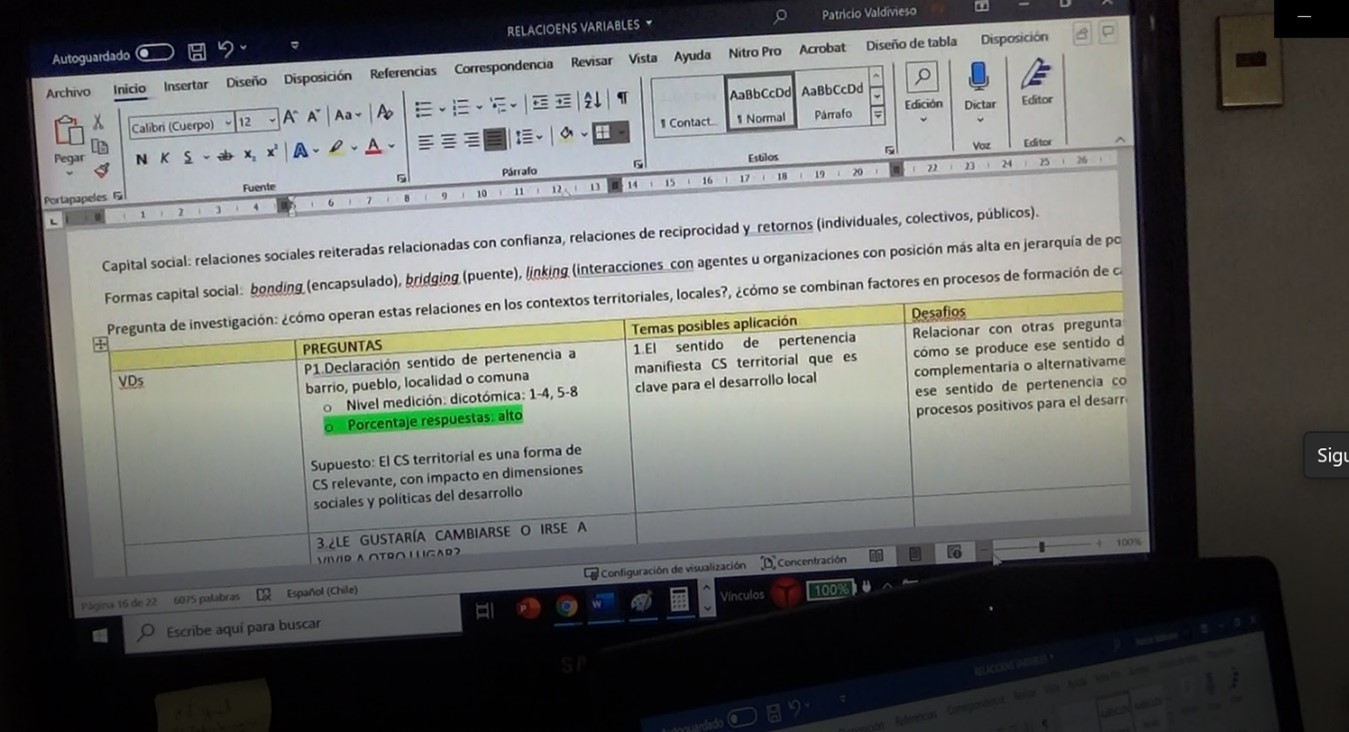Switch to the Vista tab
The height and width of the screenshot is (732, 1349).
643,59
